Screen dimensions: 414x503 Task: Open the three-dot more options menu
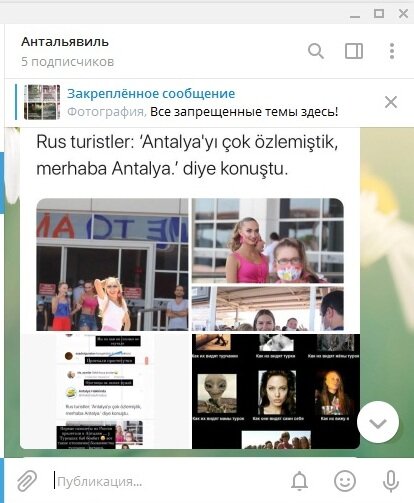[392, 51]
